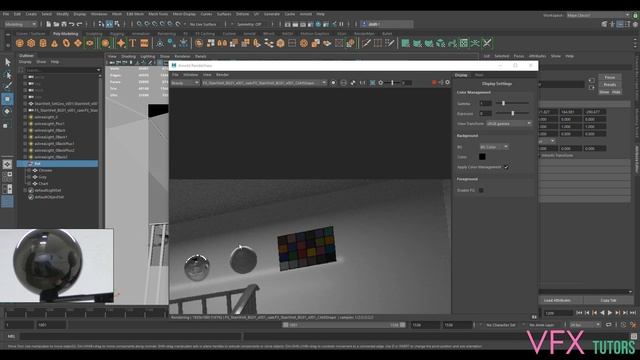Click the Presets button in Attribute Editor
Image resolution: width=640 pixels, height=360 pixels.
(x=610, y=85)
